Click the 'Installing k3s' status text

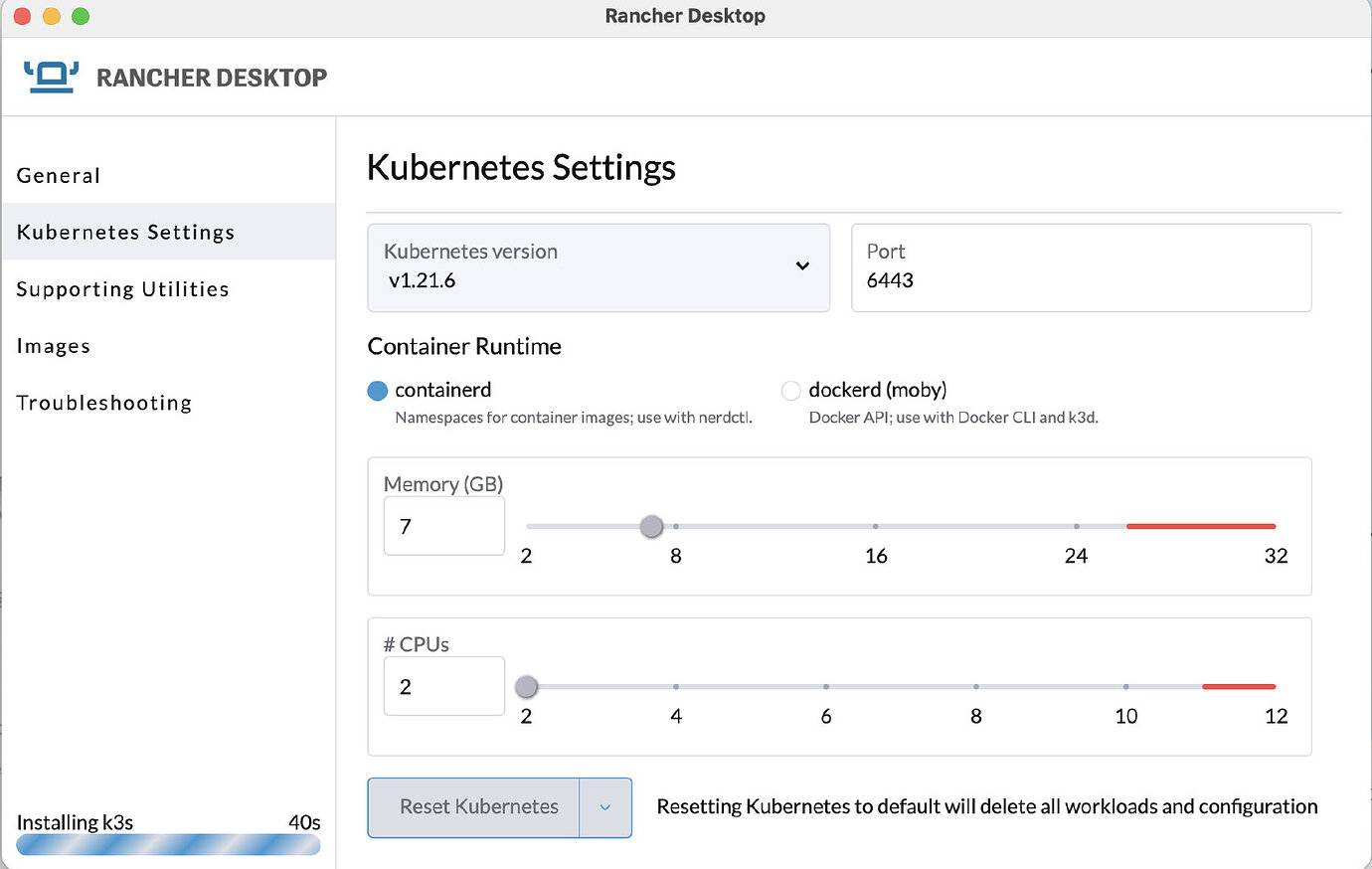click(x=75, y=822)
